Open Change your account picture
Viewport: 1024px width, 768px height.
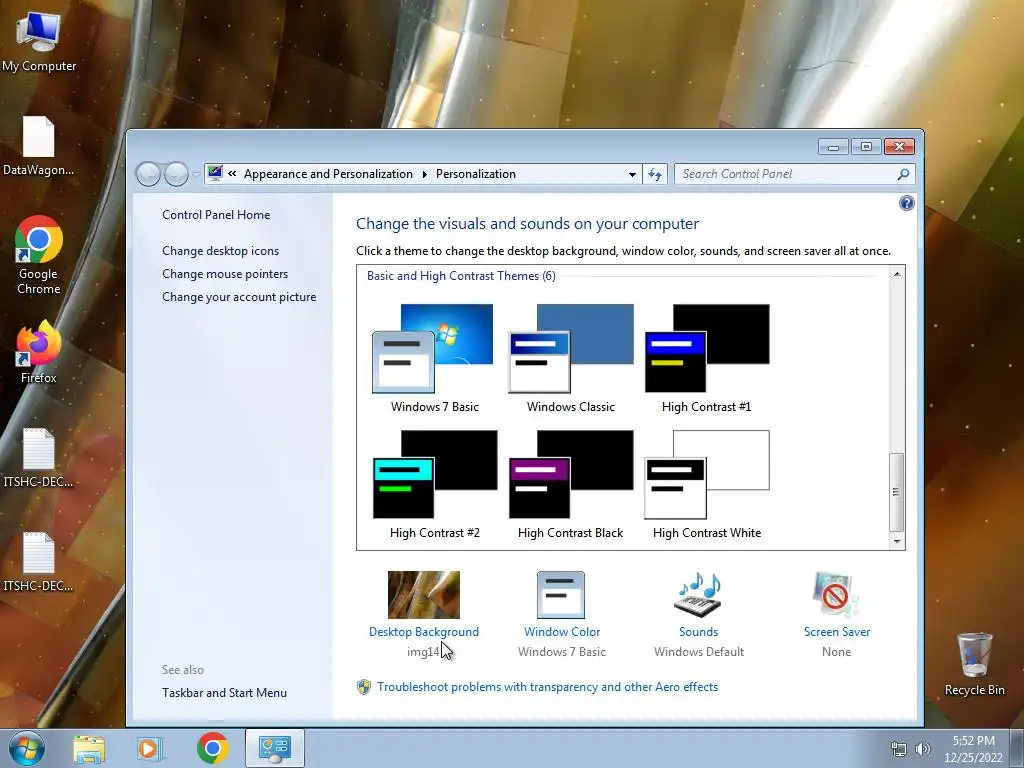(239, 296)
